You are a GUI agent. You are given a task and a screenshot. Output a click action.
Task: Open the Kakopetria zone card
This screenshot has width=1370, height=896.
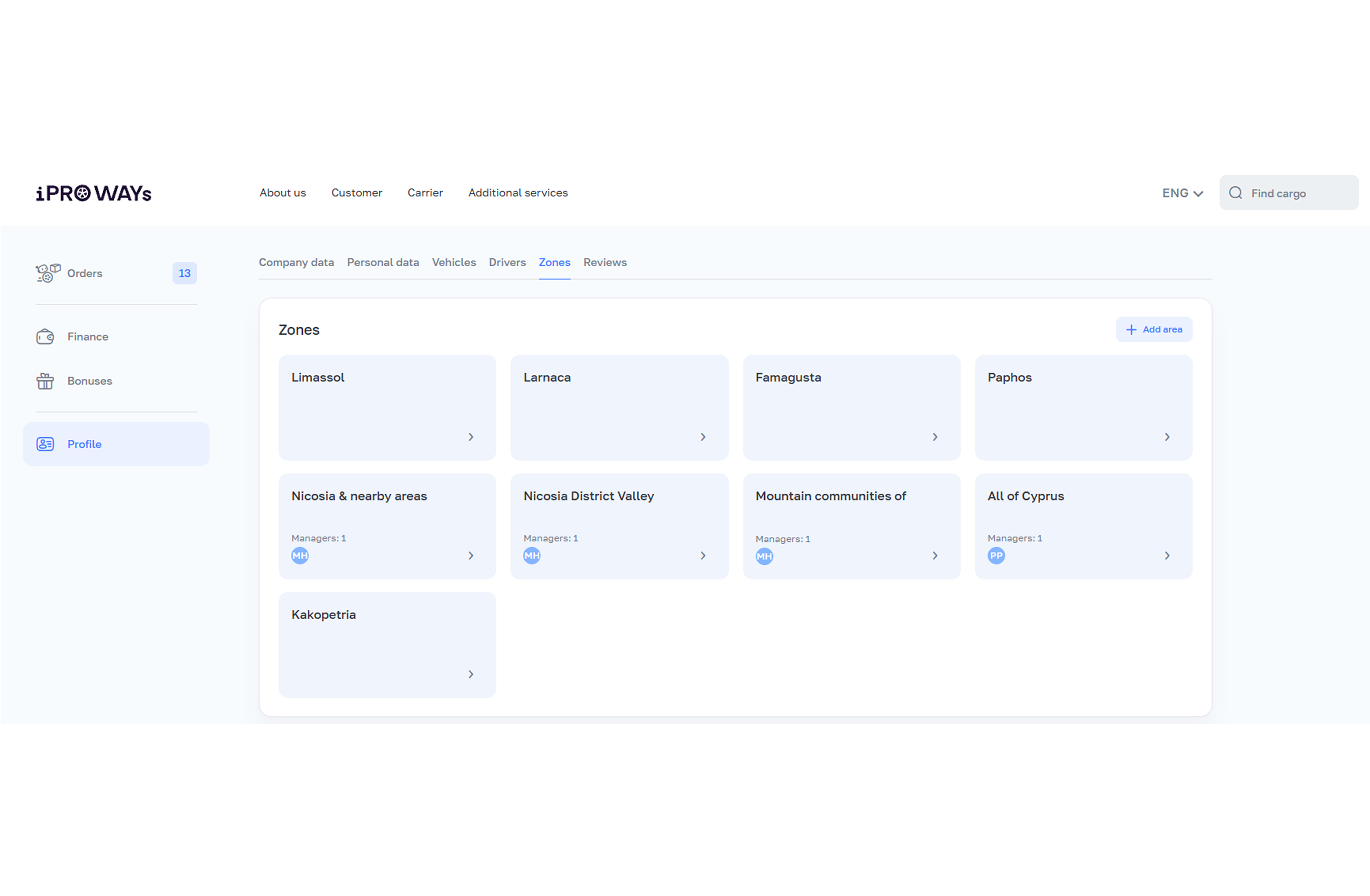[387, 645]
